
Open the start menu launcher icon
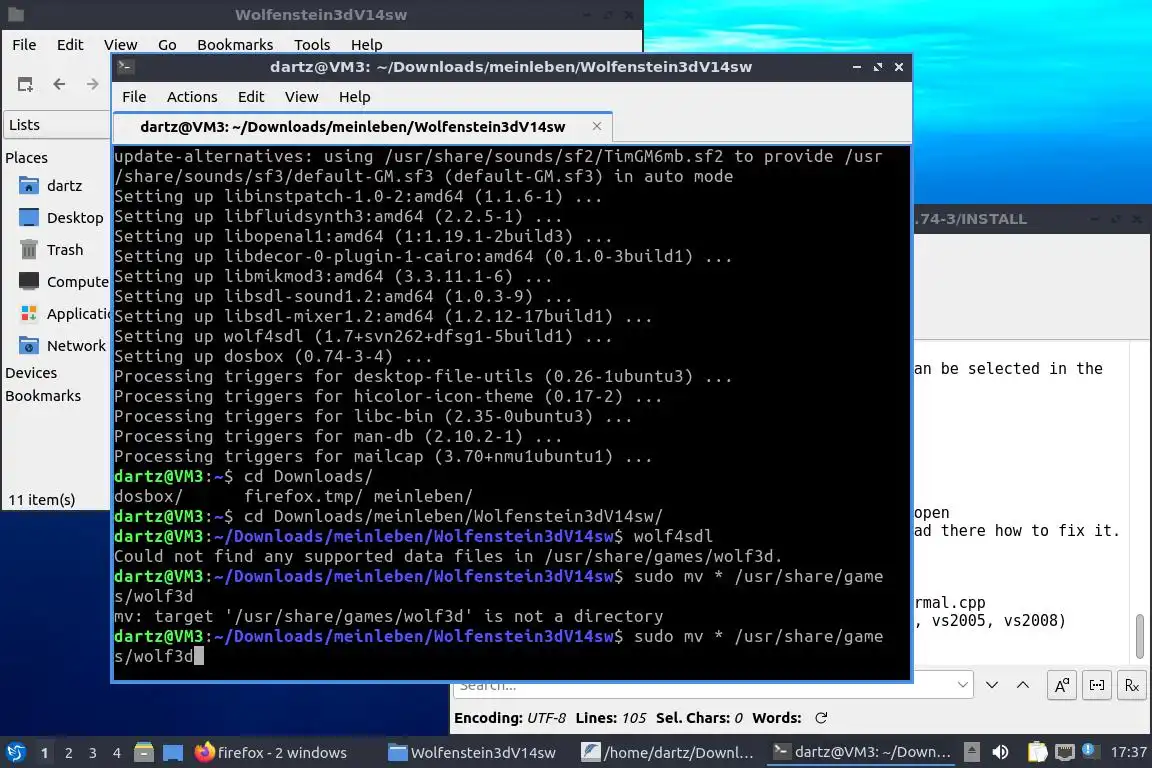tap(15, 752)
